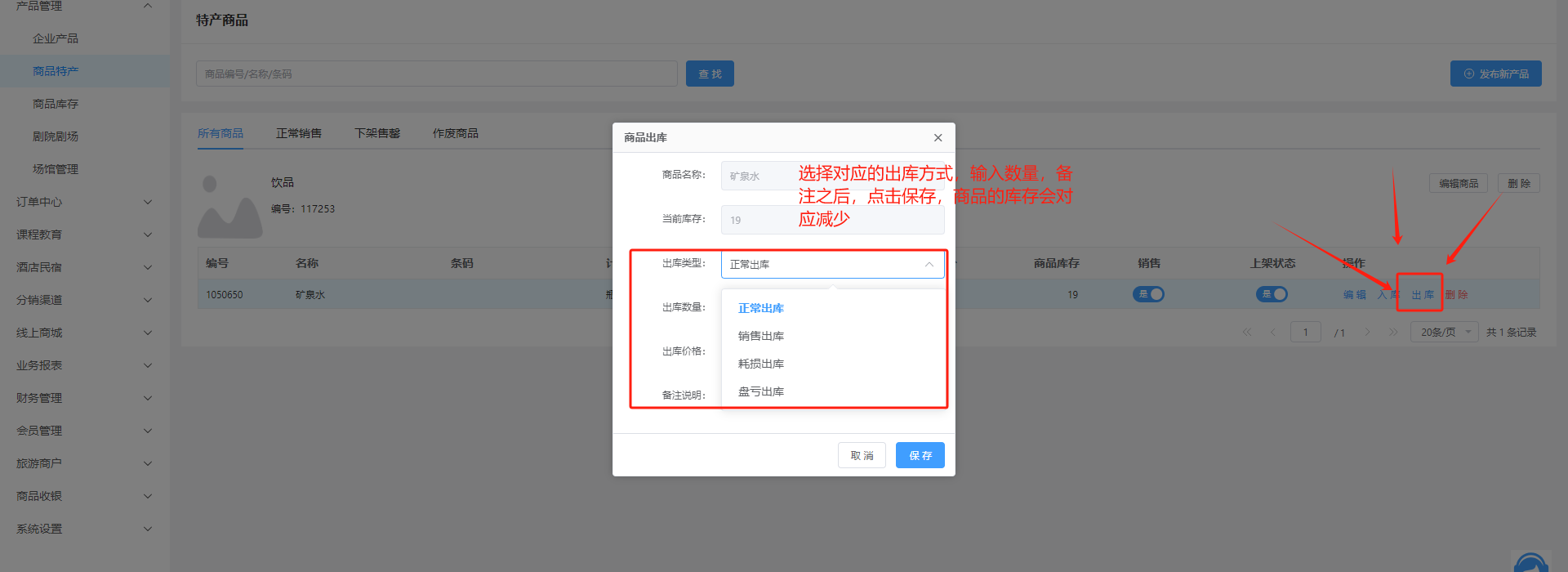Select 销售出库 from the dropdown list

click(760, 336)
